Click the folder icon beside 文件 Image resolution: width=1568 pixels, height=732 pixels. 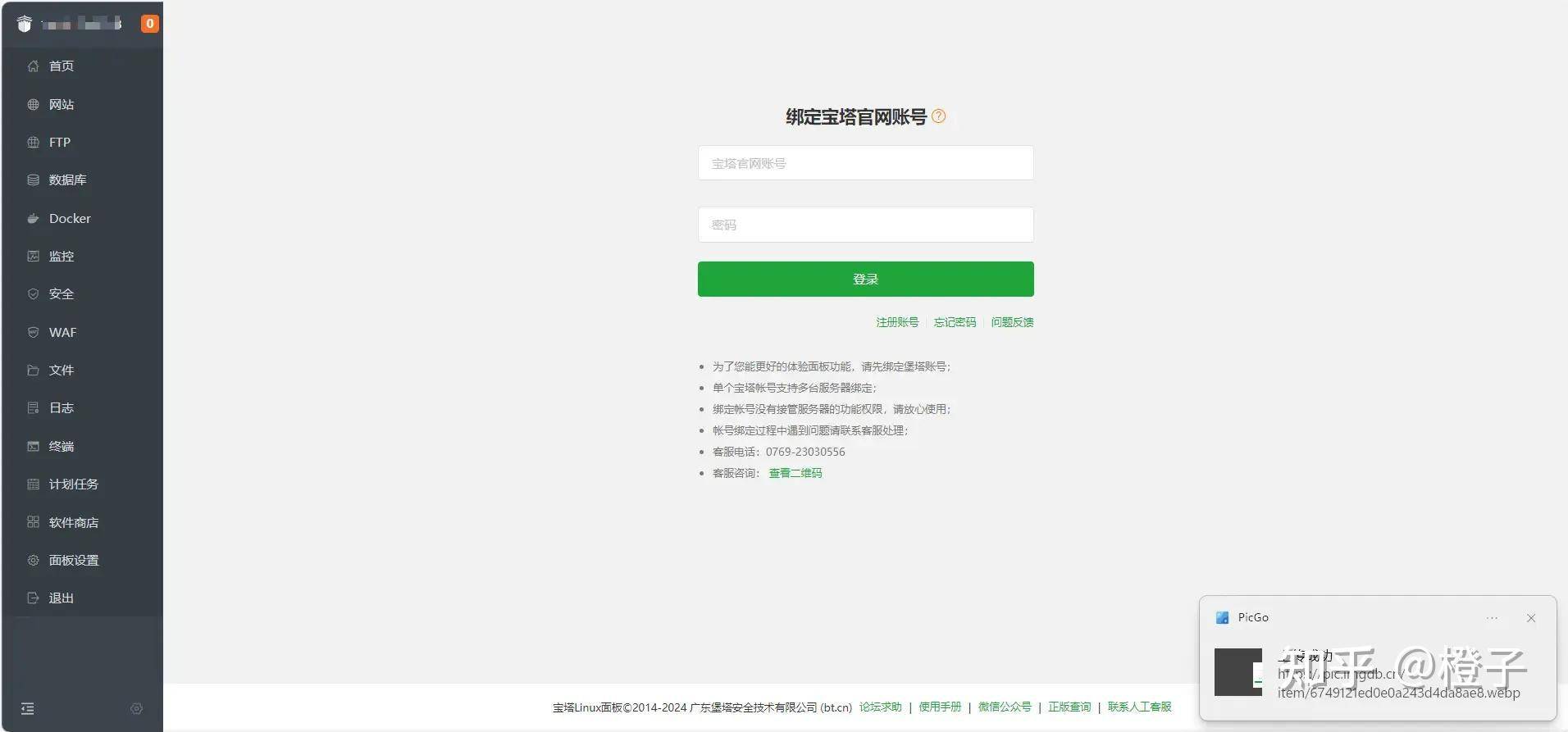[x=33, y=370]
